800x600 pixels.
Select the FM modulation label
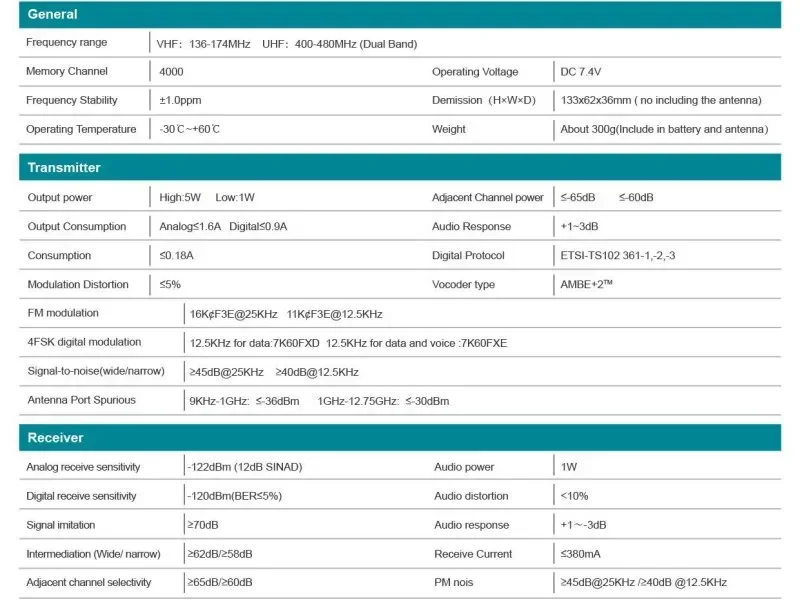63,313
